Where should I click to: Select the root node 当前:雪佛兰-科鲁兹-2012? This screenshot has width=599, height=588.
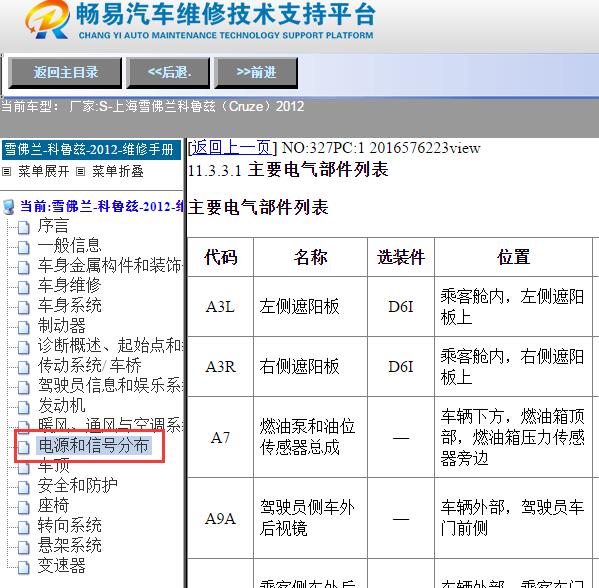102,206
